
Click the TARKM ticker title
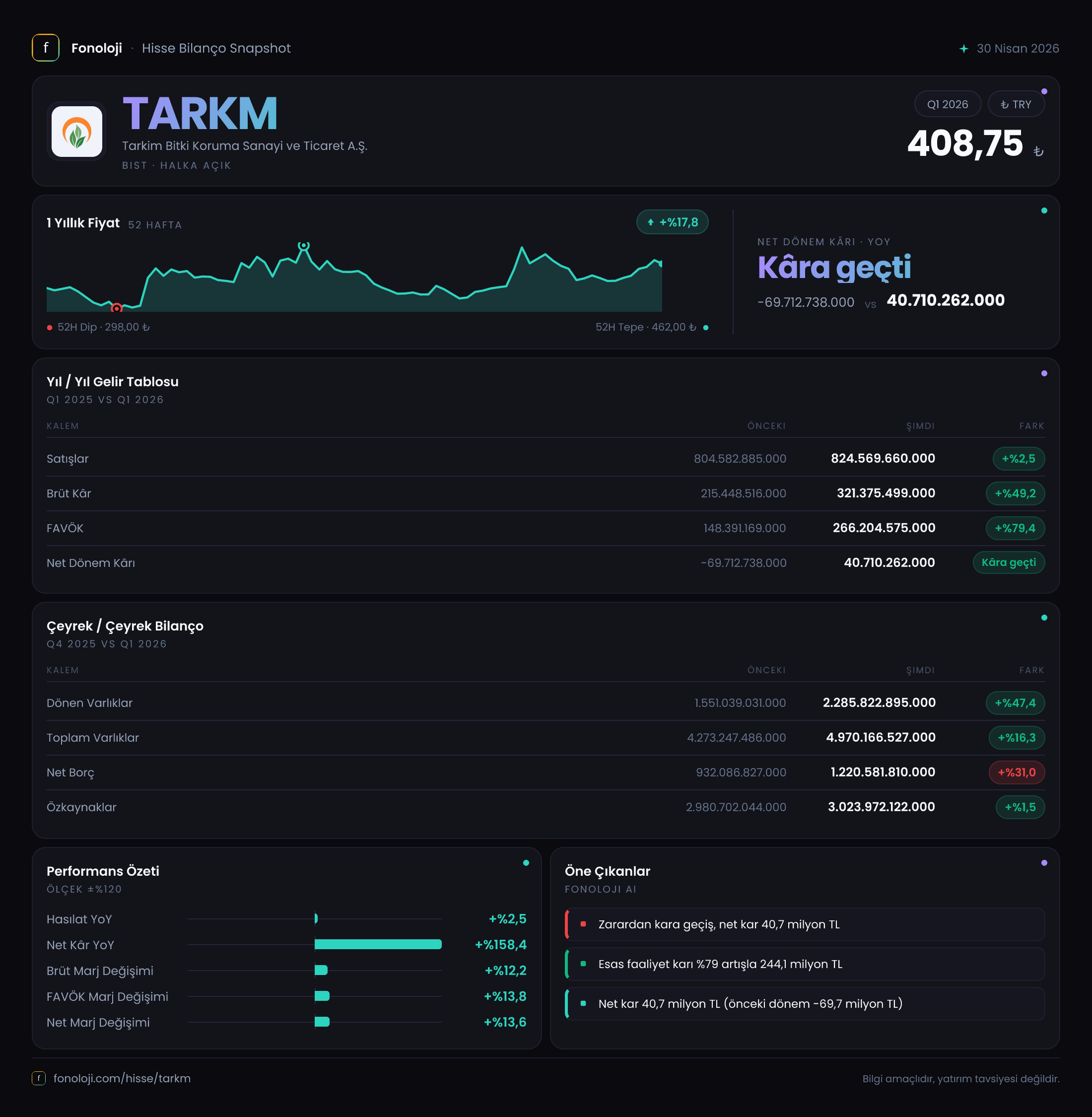(x=200, y=114)
